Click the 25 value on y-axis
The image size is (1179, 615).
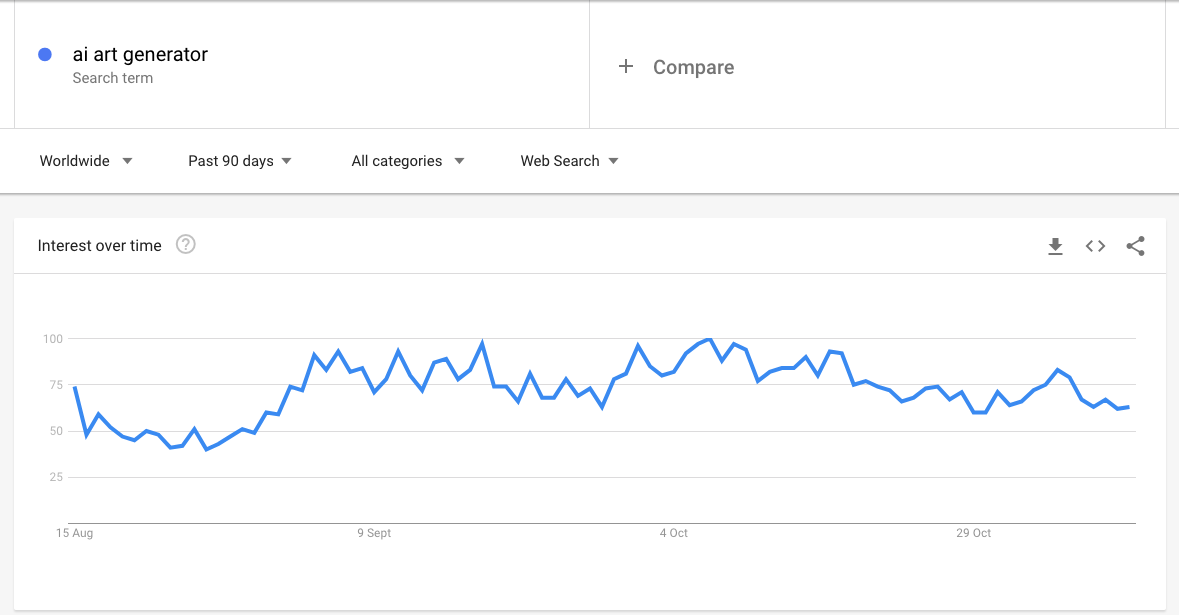[x=55, y=477]
